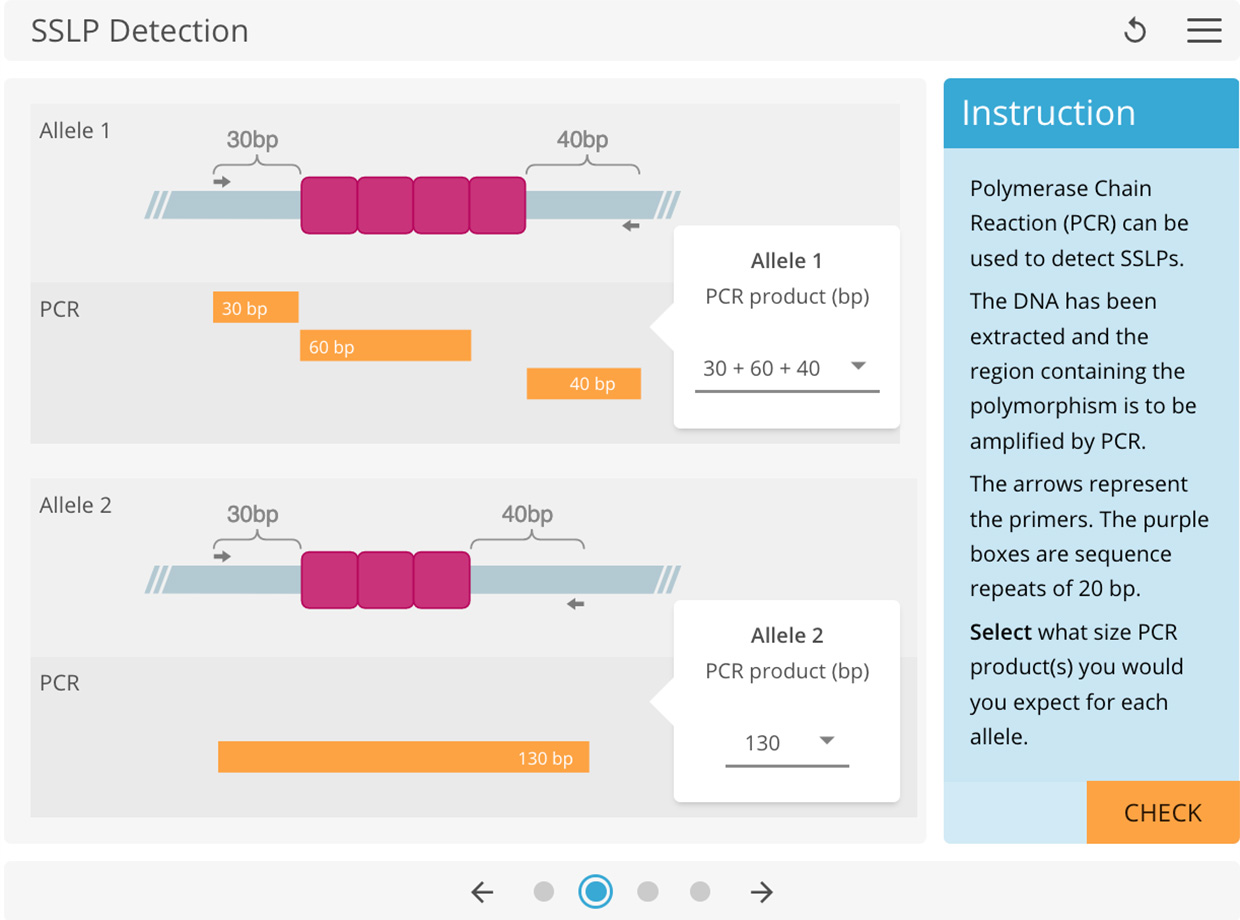Select the first pagination dot
The image size is (1240, 920).
tap(544, 891)
